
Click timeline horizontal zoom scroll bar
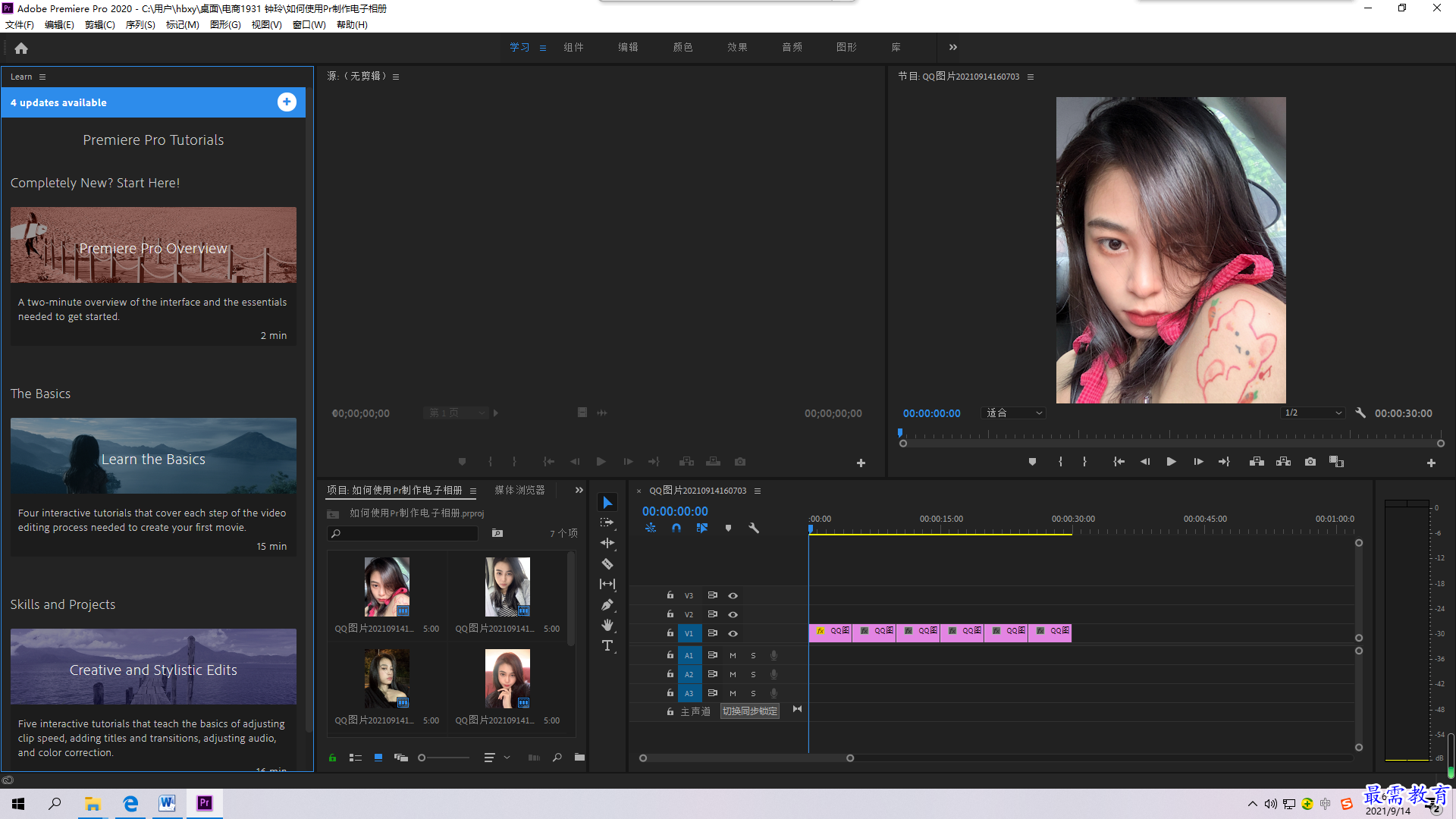(x=746, y=758)
